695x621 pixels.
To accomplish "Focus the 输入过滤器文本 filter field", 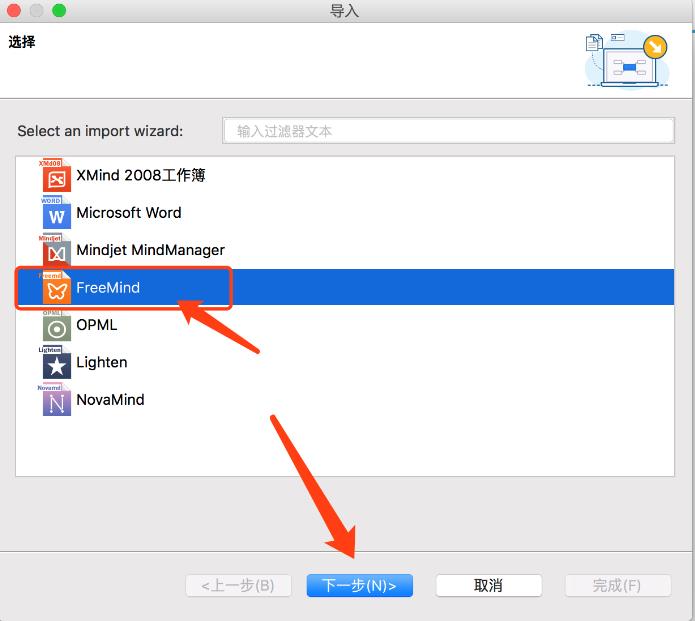I will click(448, 131).
